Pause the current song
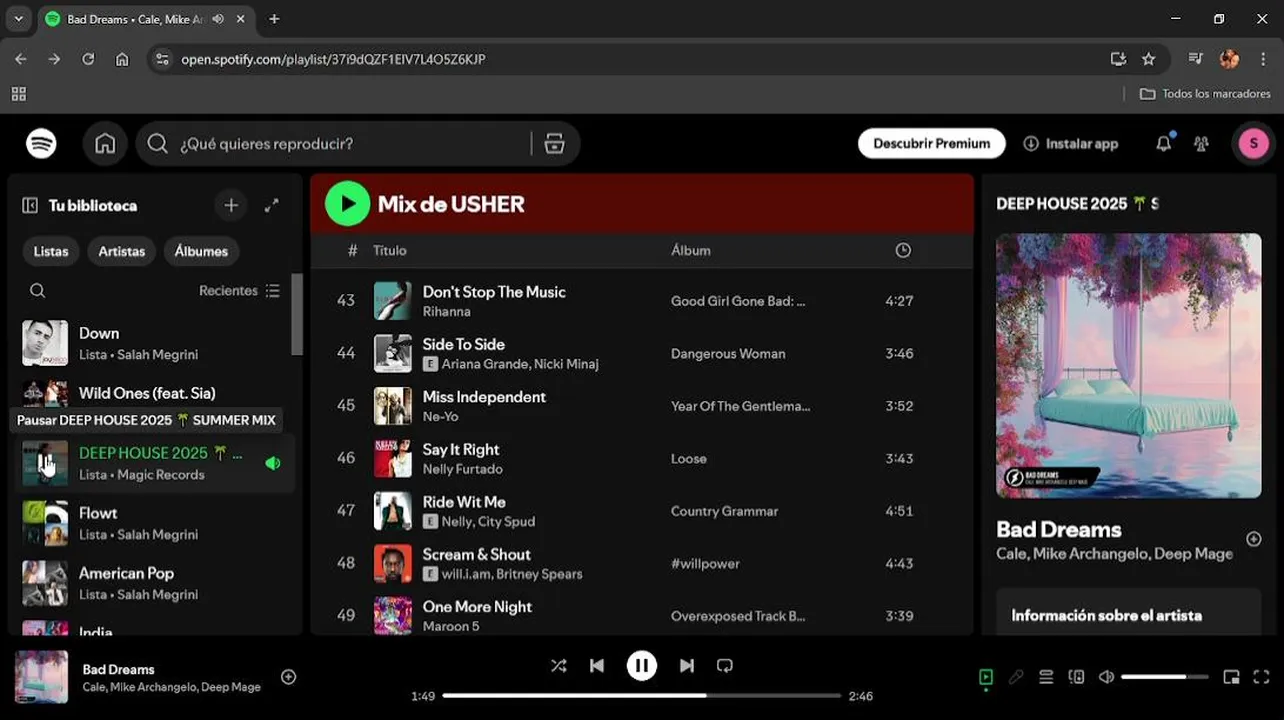The width and height of the screenshot is (1284, 720). (x=642, y=666)
